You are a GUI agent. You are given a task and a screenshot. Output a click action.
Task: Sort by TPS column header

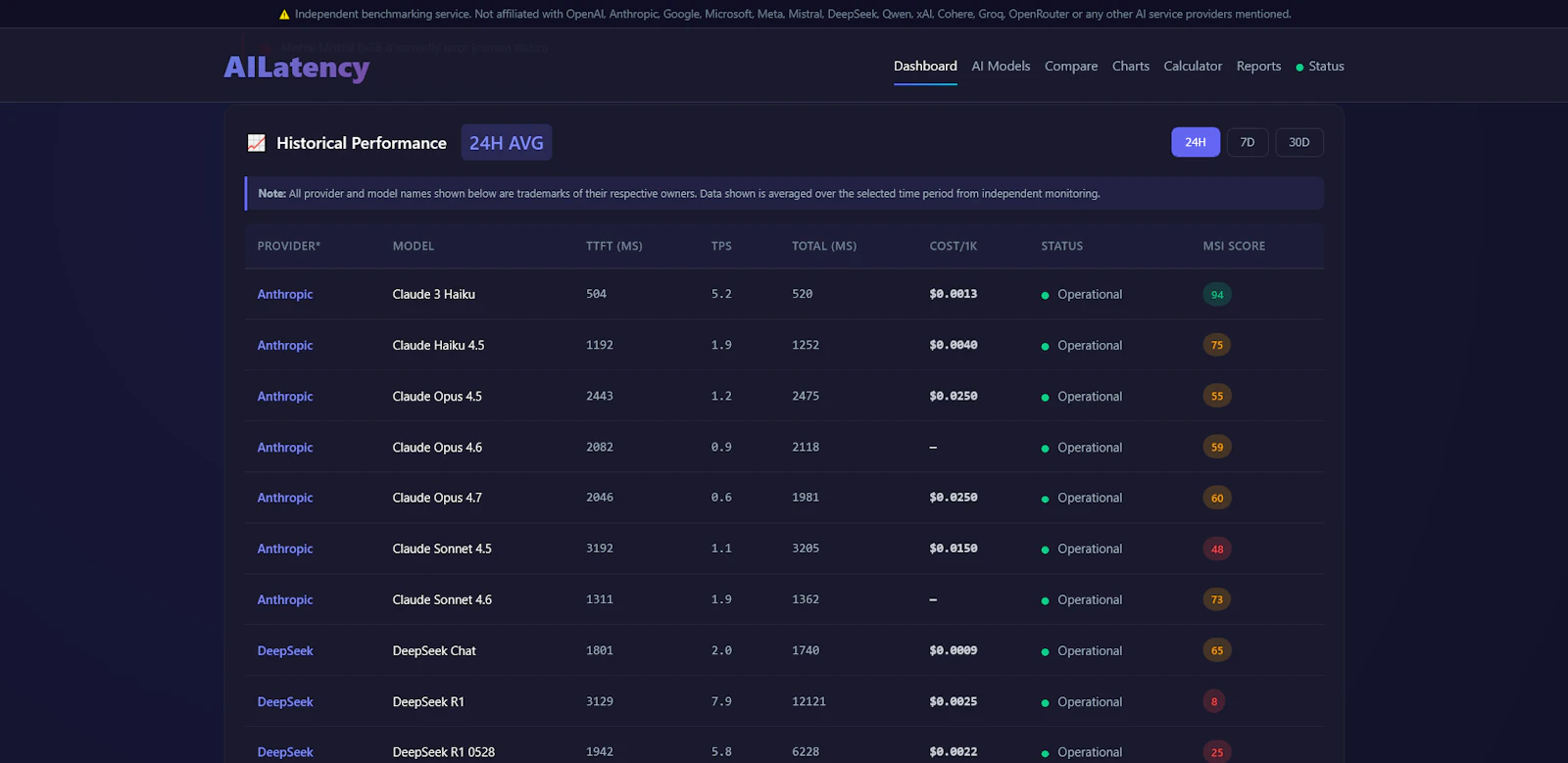tap(721, 246)
